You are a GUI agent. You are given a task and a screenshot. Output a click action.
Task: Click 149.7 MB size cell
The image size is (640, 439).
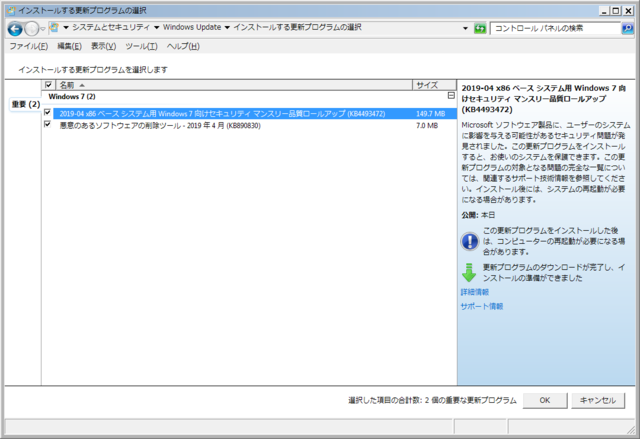(x=430, y=114)
